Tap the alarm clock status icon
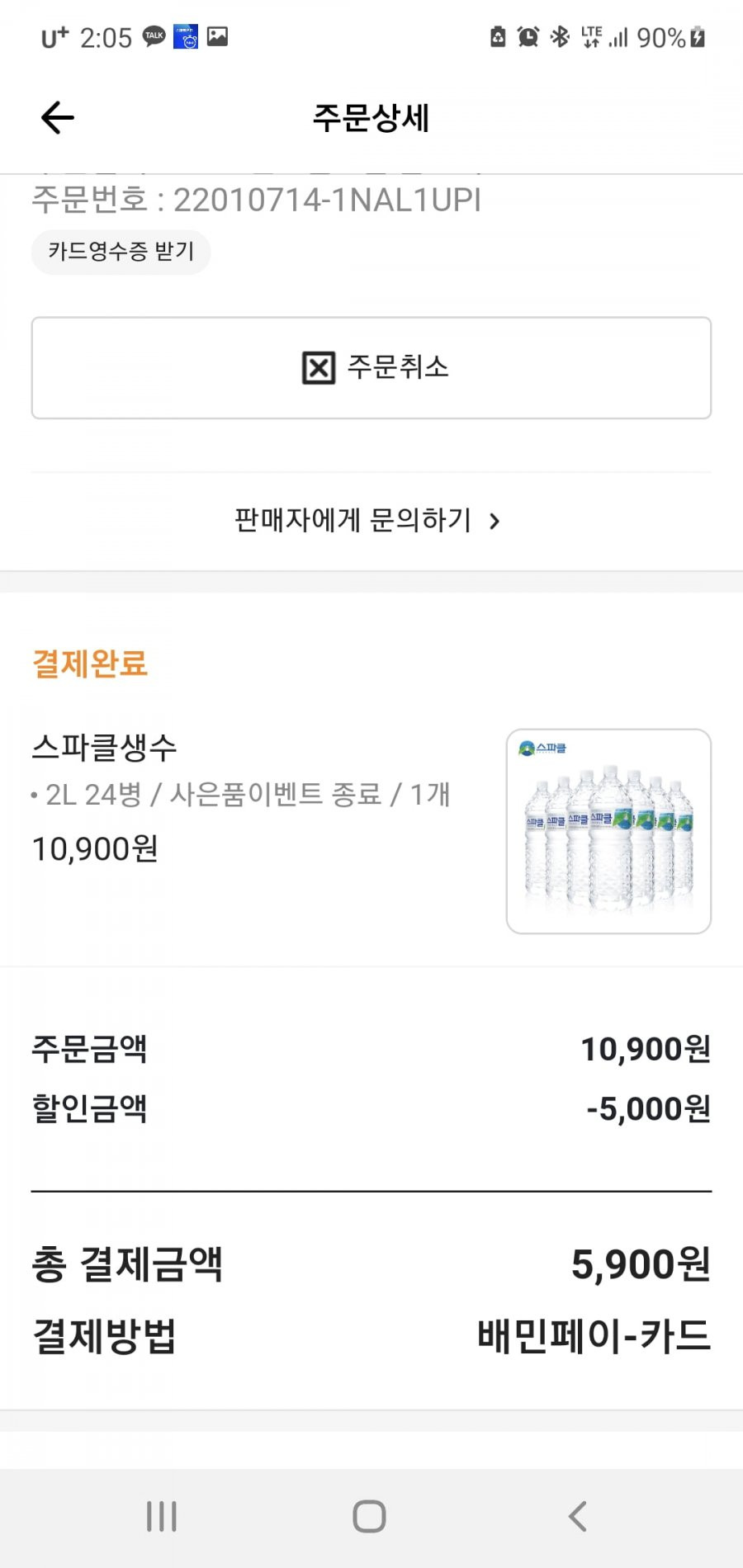This screenshot has height=1568, width=743. coord(528,37)
